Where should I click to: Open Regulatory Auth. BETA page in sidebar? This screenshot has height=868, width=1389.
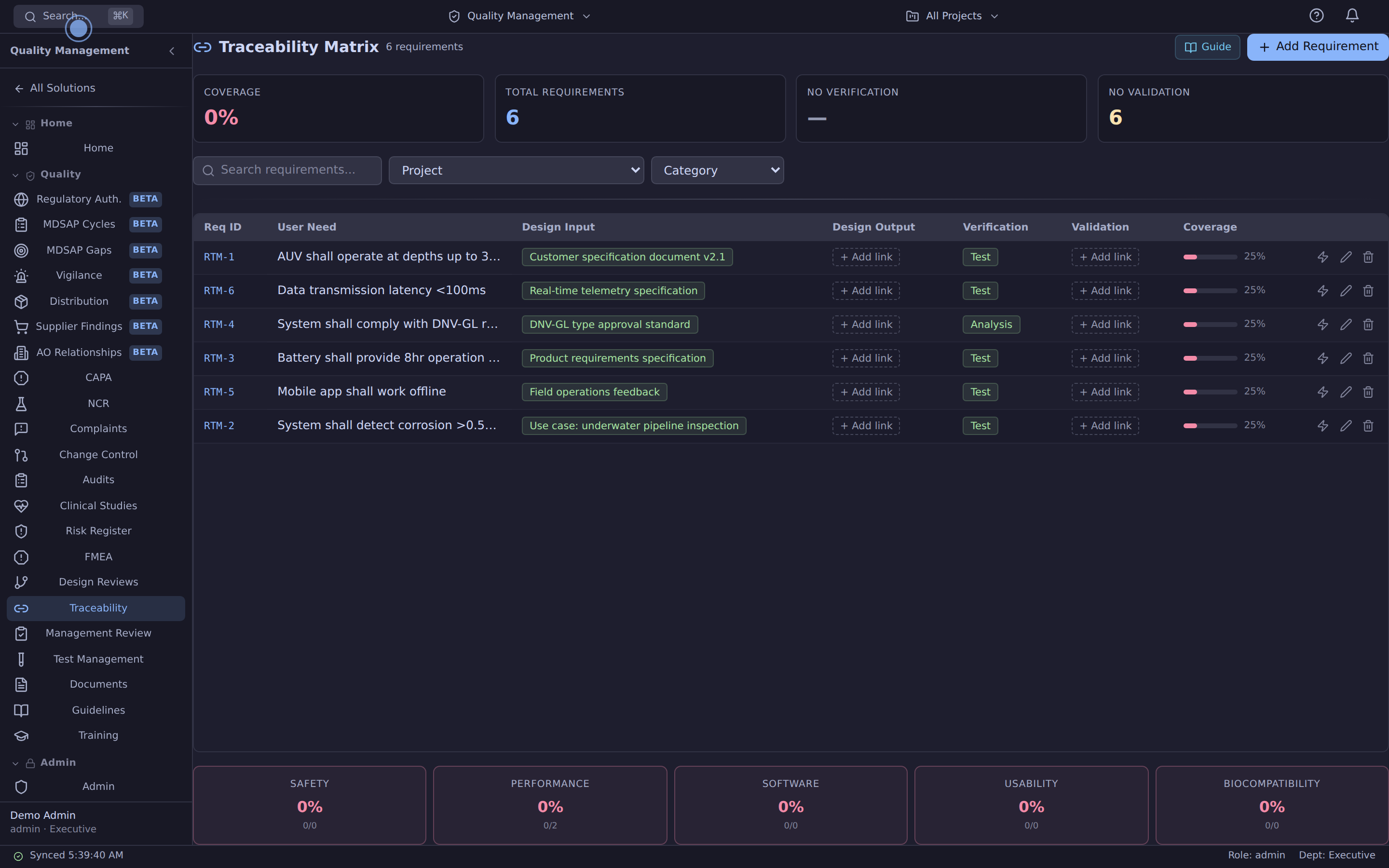pos(96,199)
